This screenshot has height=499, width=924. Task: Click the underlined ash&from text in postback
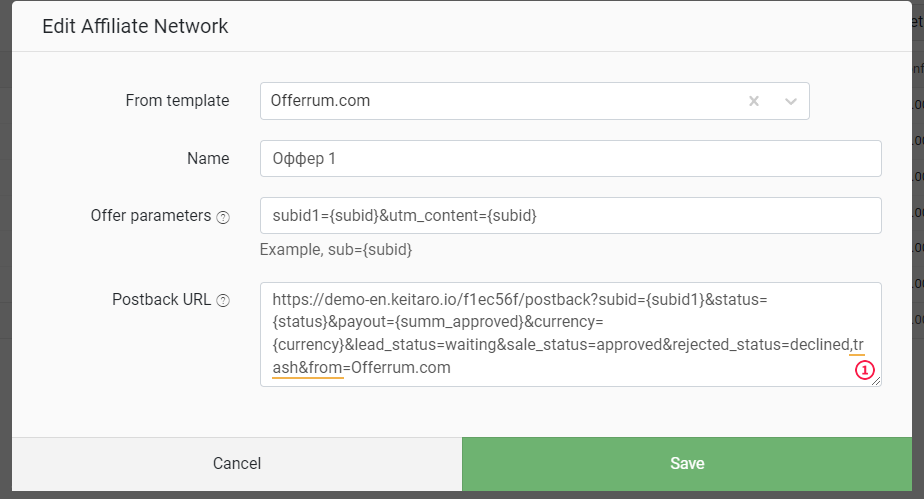[x=308, y=368]
